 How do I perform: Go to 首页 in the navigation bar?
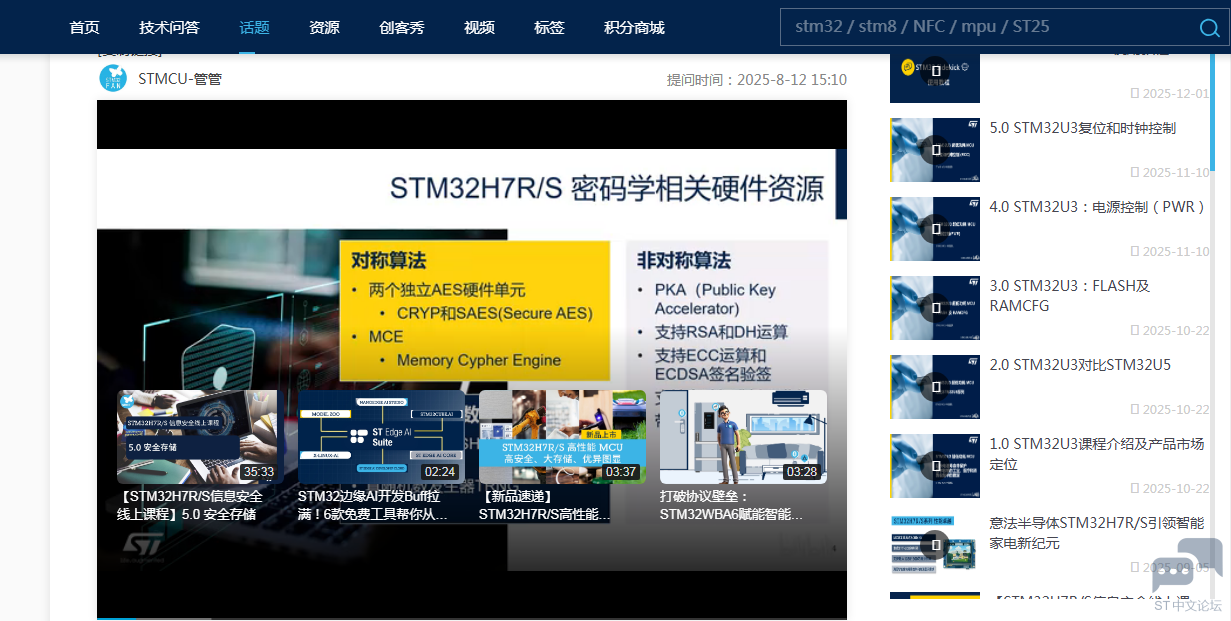pos(85,27)
